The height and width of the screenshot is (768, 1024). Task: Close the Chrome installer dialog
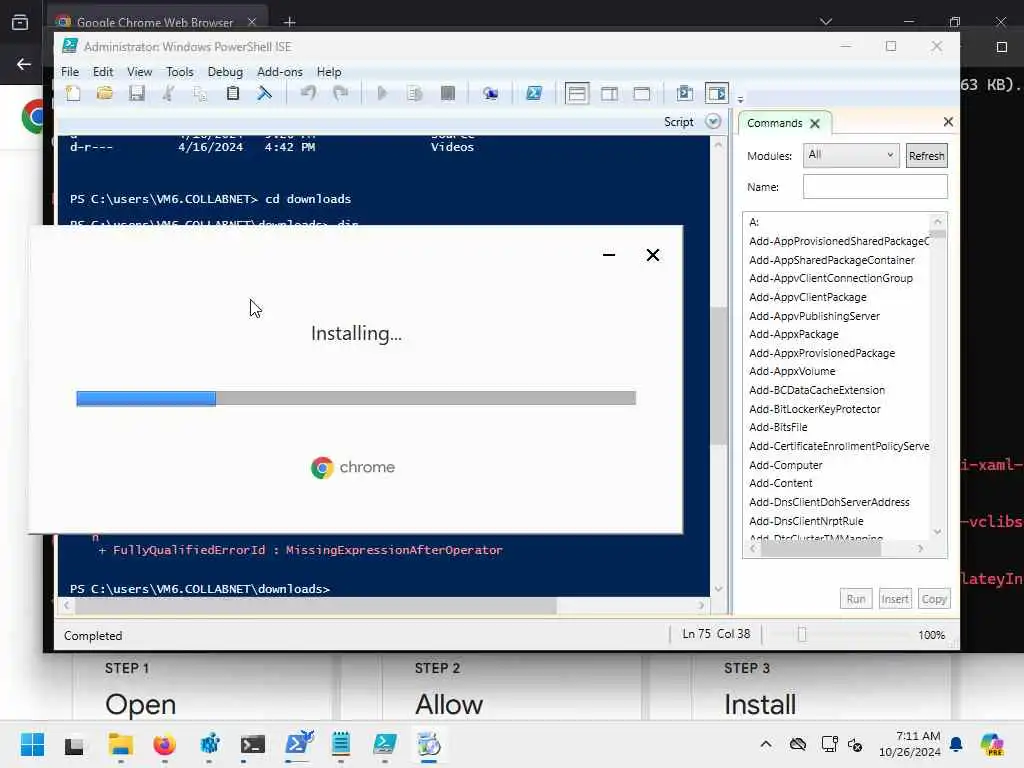coord(652,255)
